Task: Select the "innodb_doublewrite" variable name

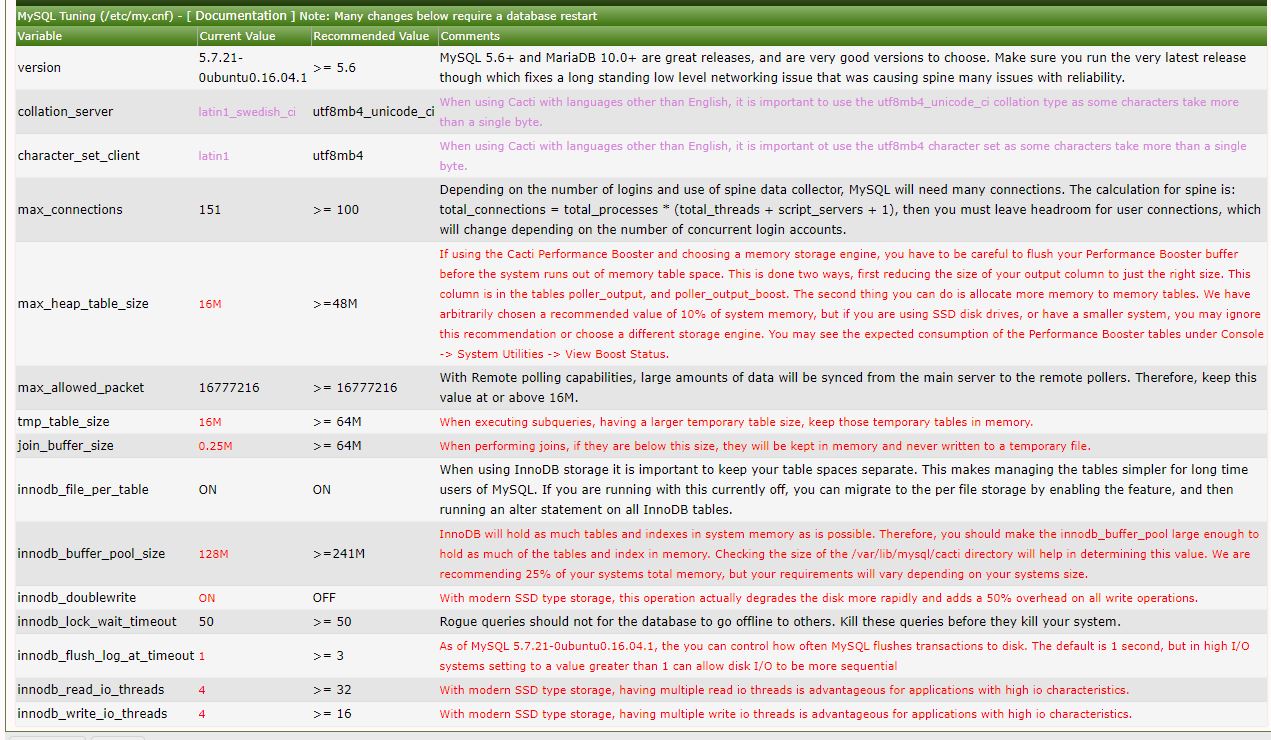Action: pyautogui.click(x=77, y=598)
